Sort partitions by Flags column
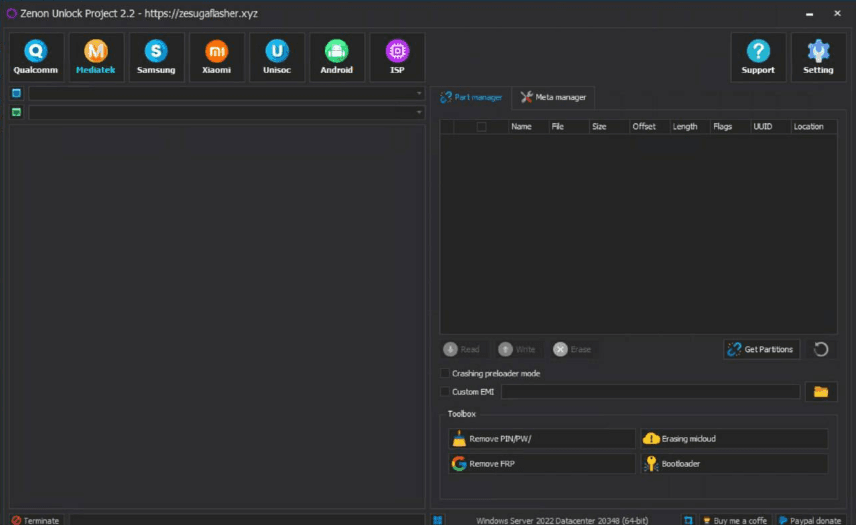This screenshot has height=525, width=856. (730, 127)
